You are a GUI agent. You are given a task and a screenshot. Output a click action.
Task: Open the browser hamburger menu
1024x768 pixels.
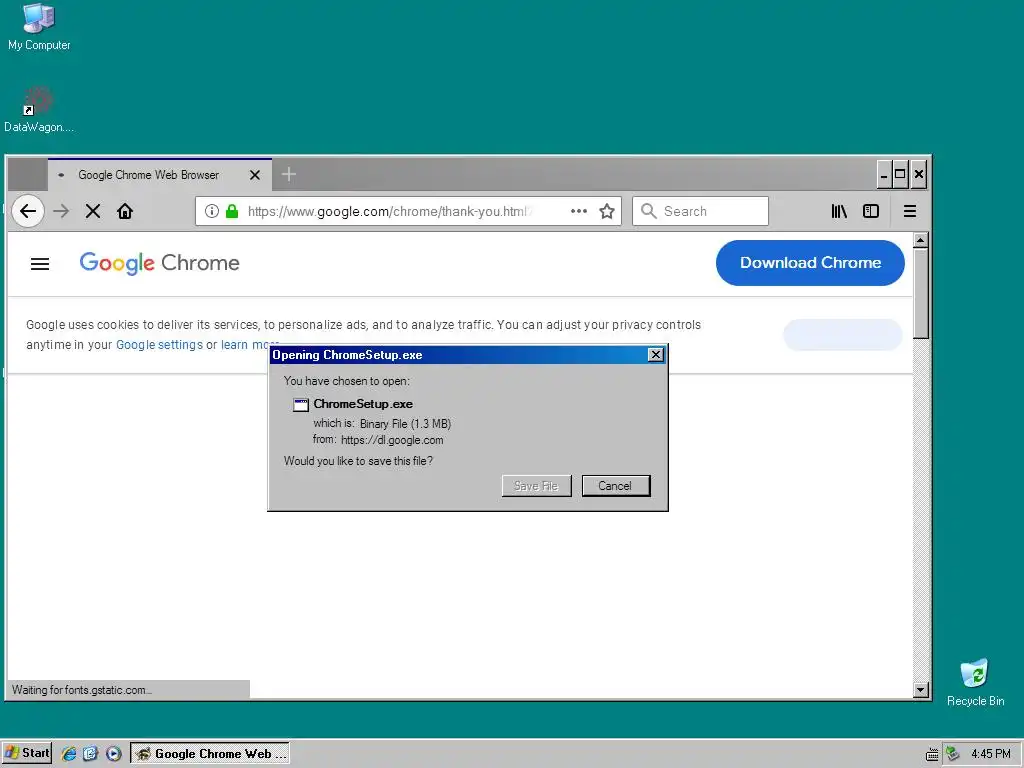pos(910,211)
